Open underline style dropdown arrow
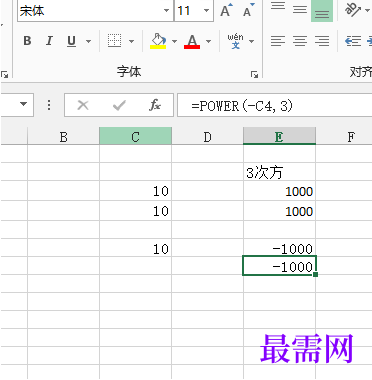This screenshot has width=372, height=380. point(88,41)
